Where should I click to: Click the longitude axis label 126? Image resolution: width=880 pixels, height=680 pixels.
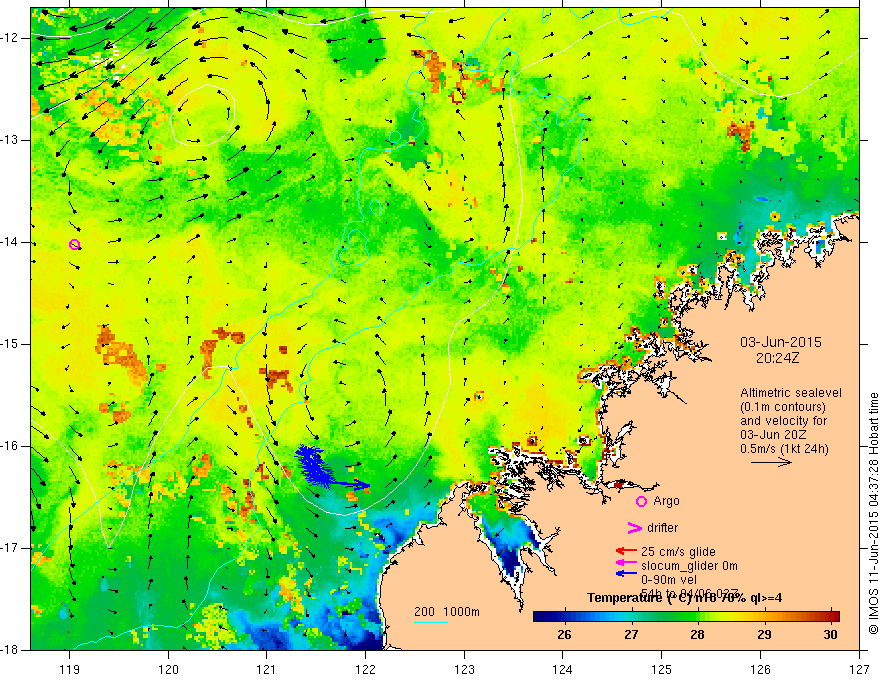pyautogui.click(x=760, y=669)
